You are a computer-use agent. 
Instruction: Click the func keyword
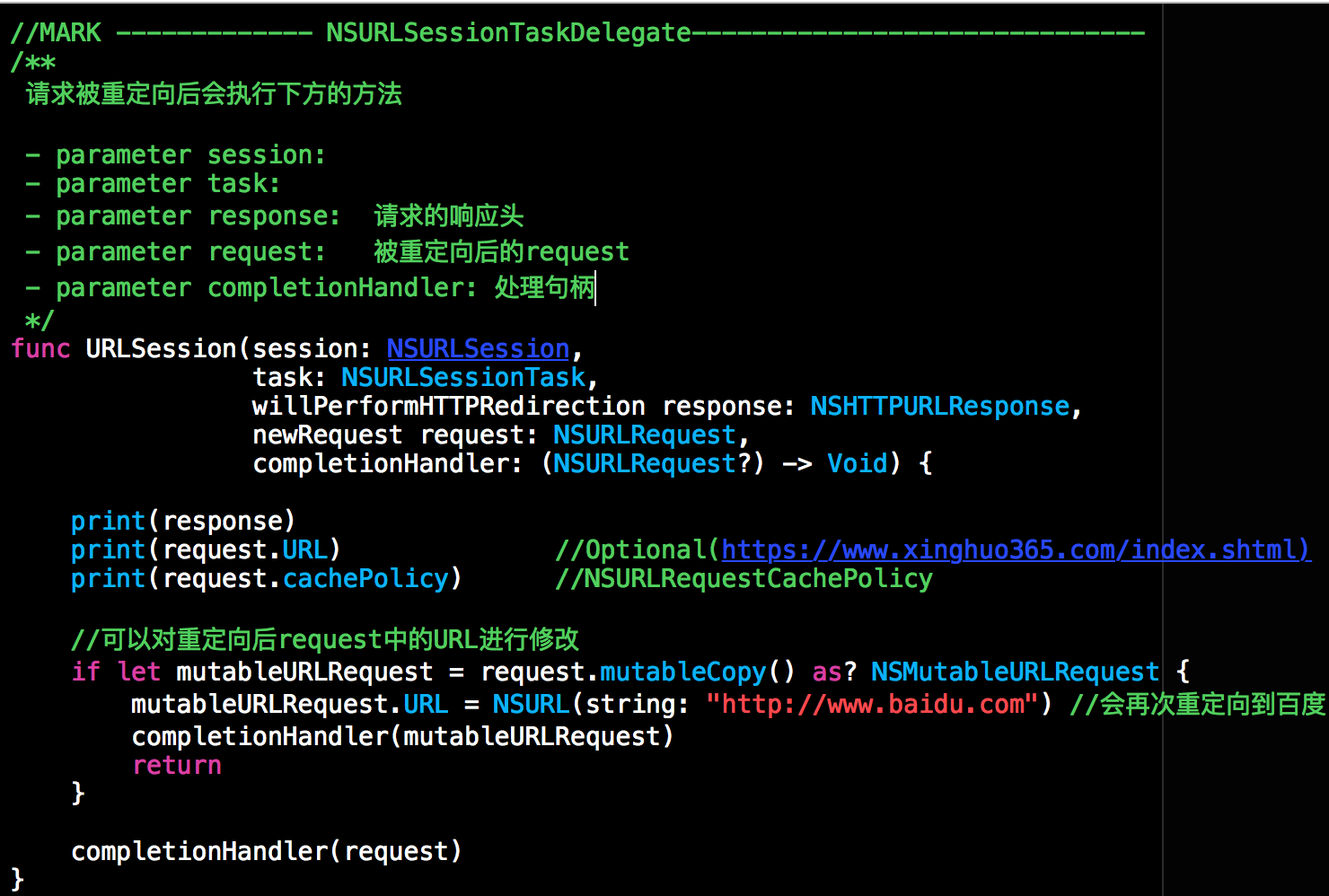(40, 348)
